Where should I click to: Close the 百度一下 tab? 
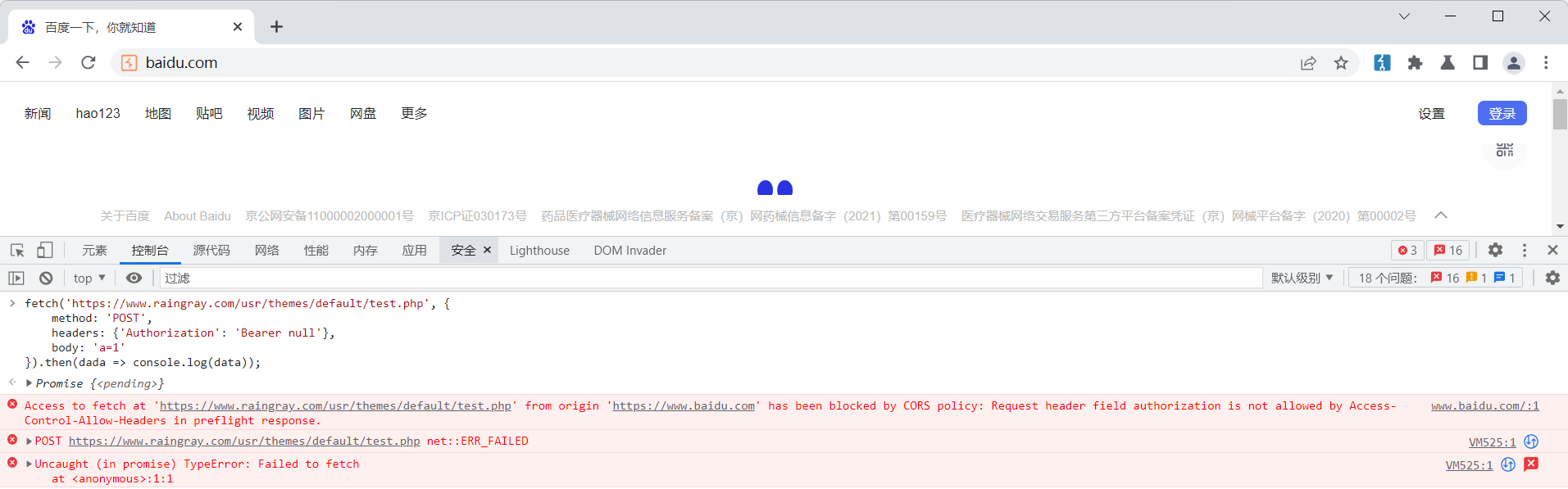click(x=238, y=27)
